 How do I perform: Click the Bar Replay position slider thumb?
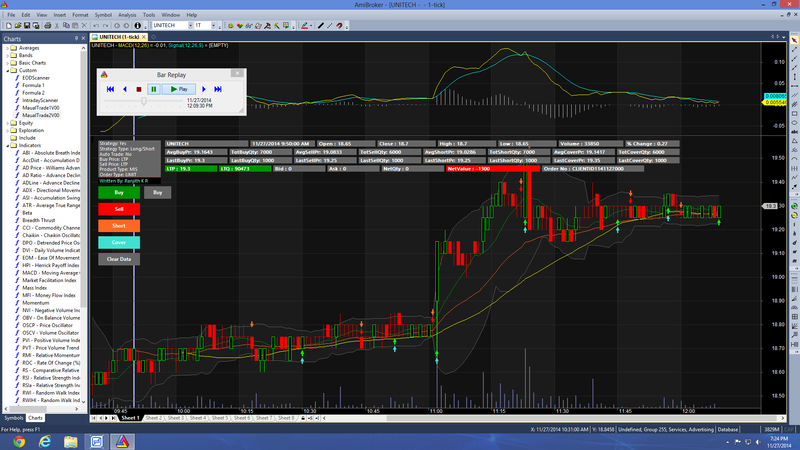pos(144,101)
